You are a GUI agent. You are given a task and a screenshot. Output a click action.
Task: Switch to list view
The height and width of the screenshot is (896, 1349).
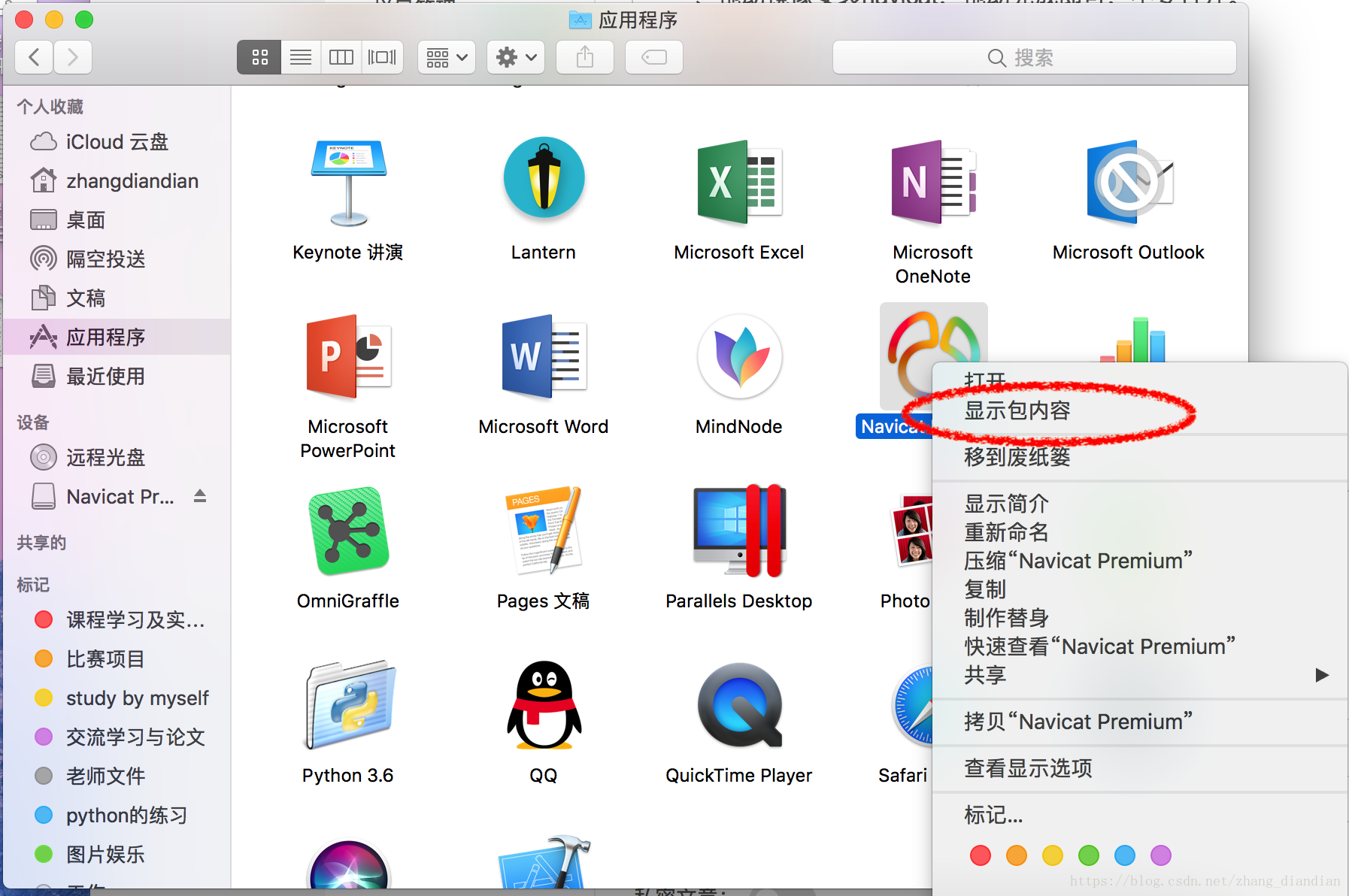pyautogui.click(x=301, y=57)
